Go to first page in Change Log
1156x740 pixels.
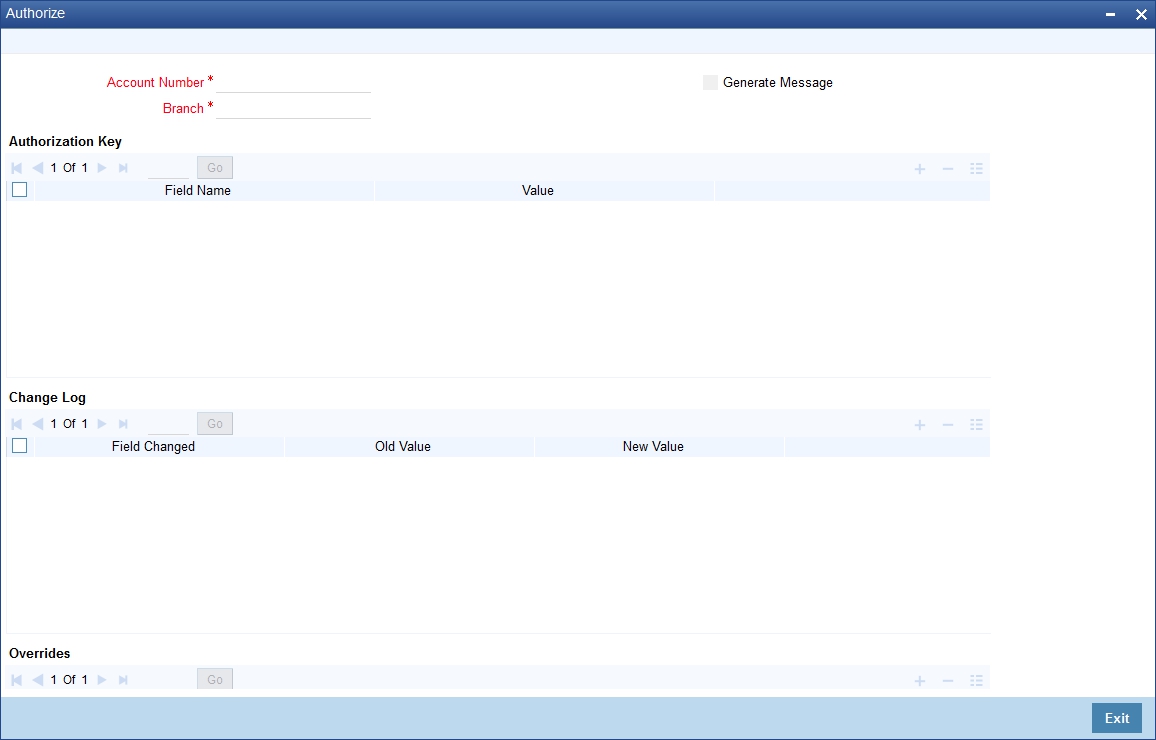[16, 424]
